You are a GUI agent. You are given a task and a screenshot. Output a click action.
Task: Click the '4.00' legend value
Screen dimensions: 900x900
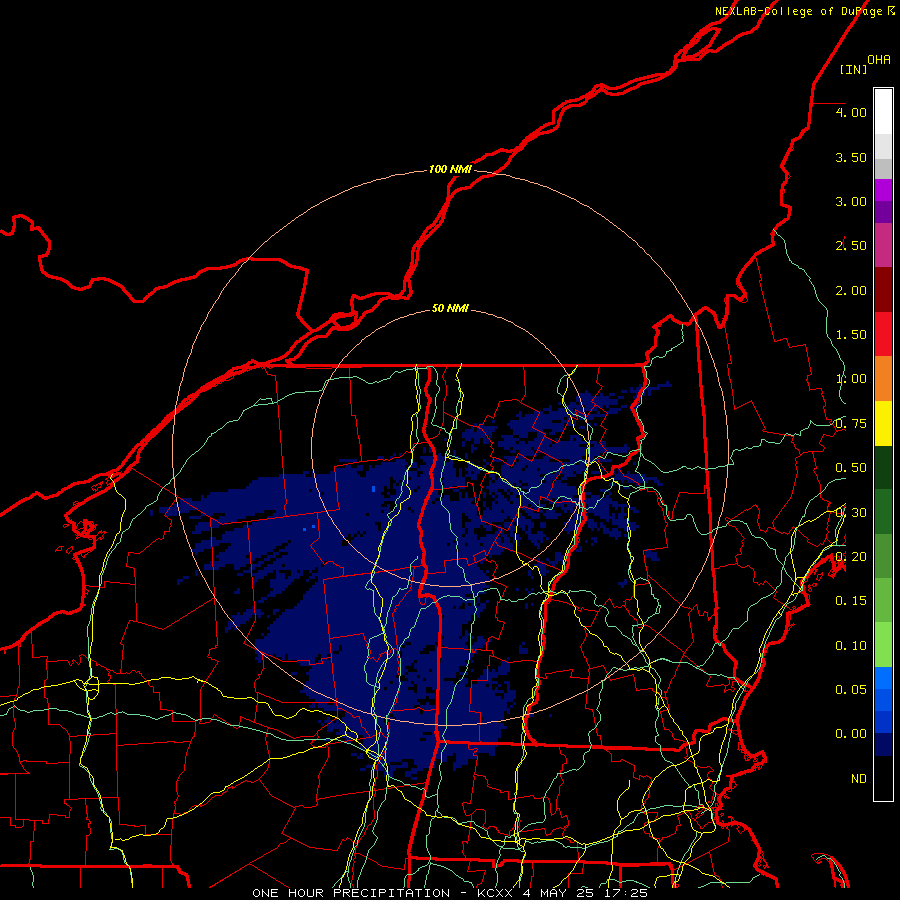851,112
